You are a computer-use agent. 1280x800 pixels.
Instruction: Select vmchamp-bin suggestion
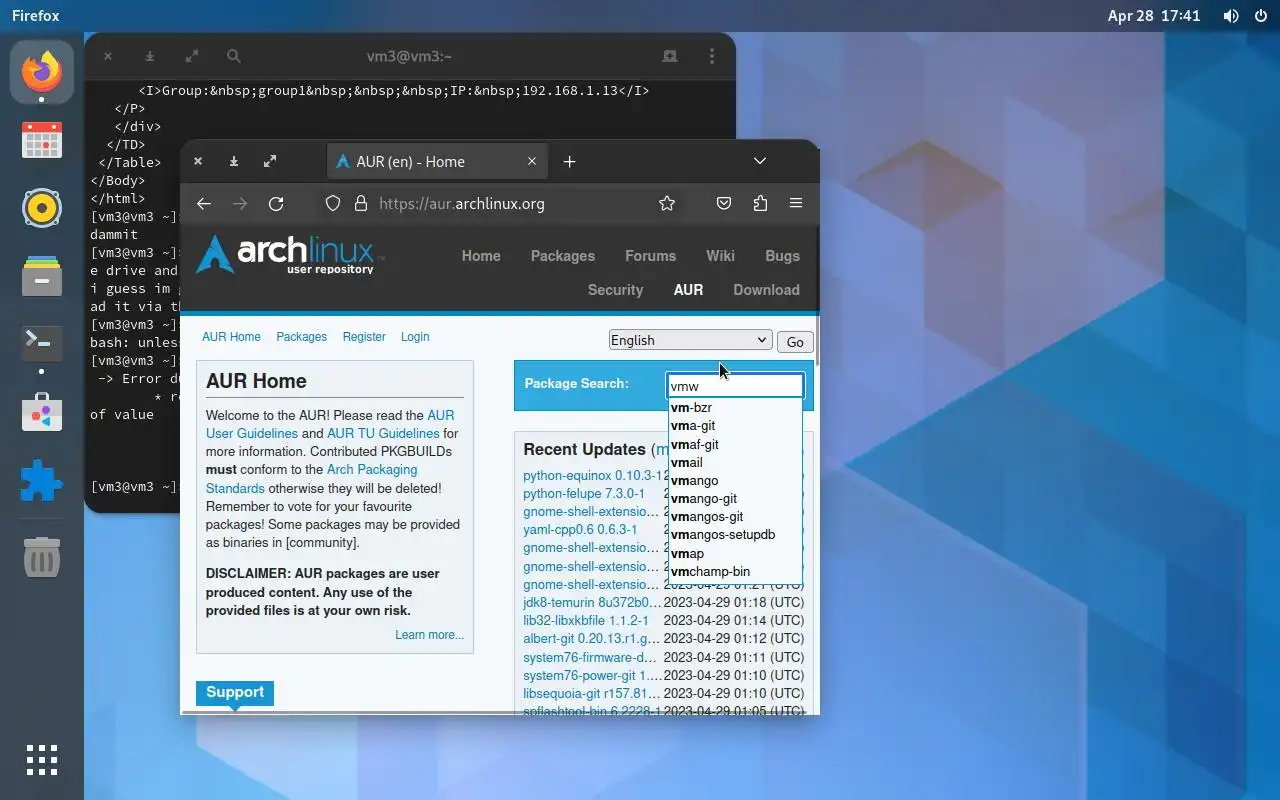click(x=735, y=572)
